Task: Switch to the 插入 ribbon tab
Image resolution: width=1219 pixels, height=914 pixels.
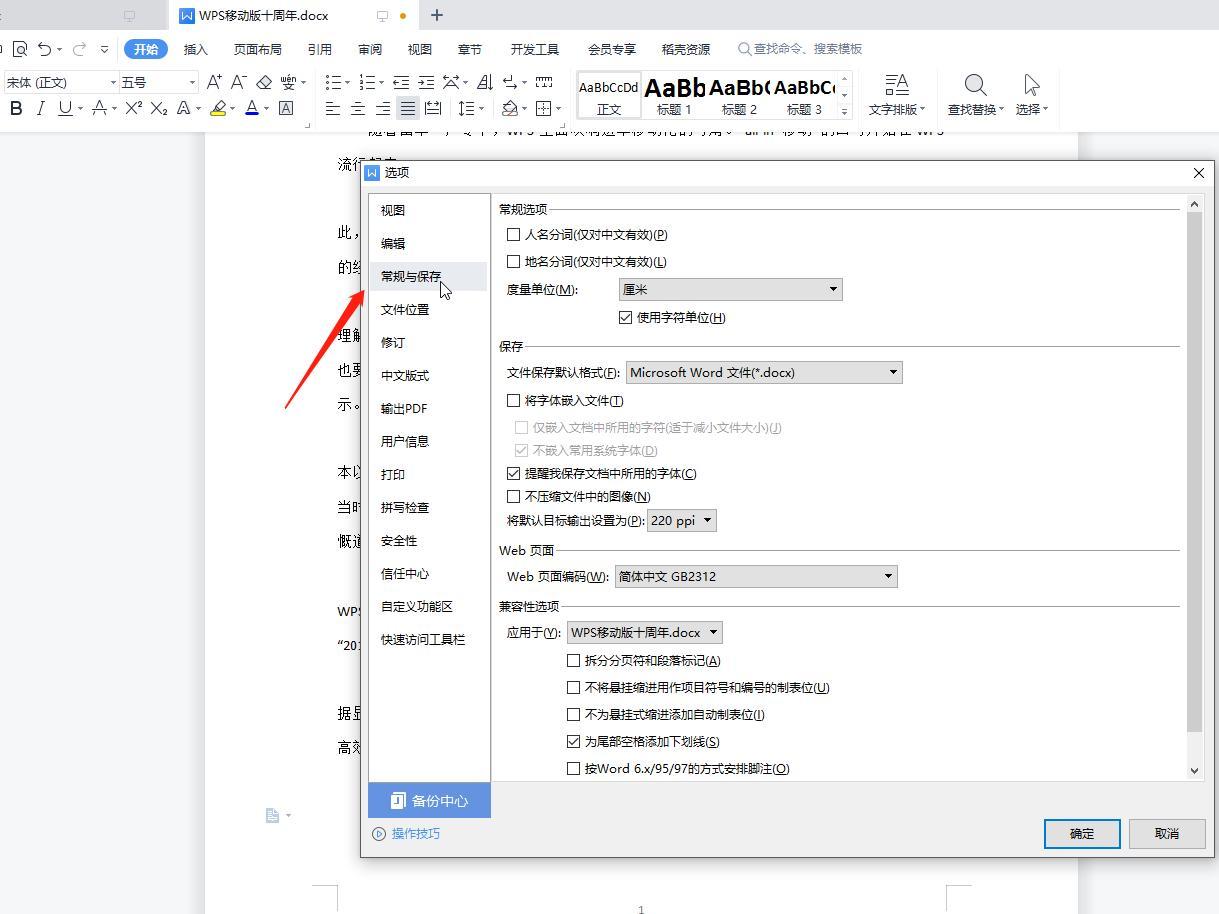Action: coord(196,49)
